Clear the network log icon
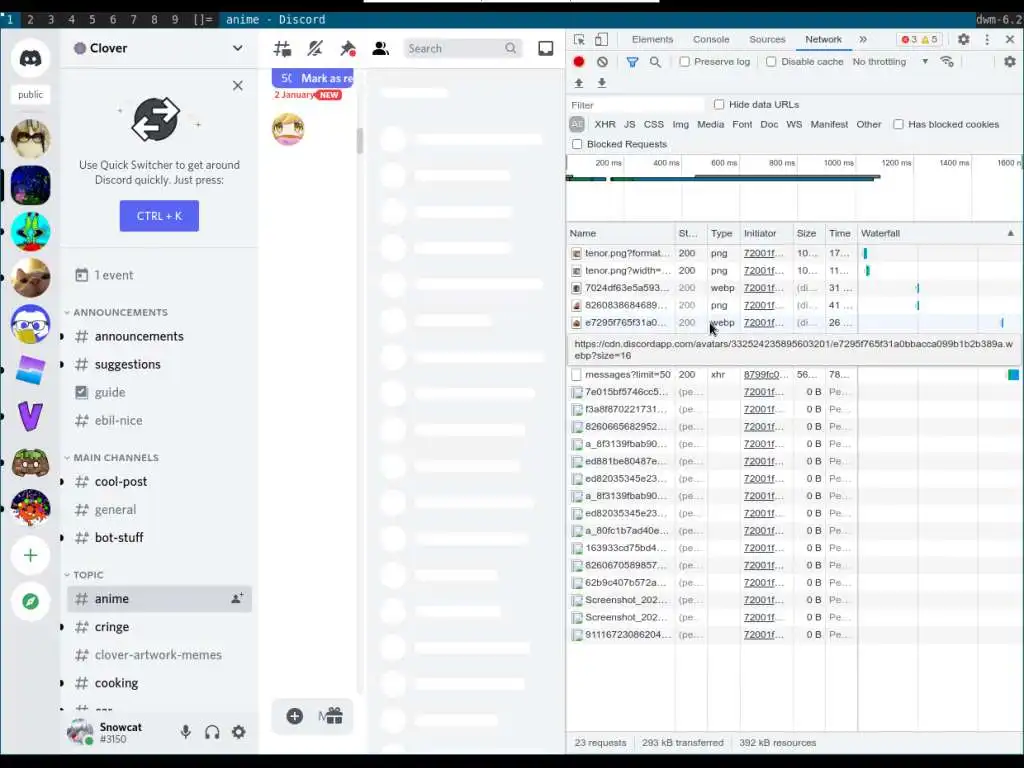This screenshot has height=768, width=1024. (x=602, y=61)
